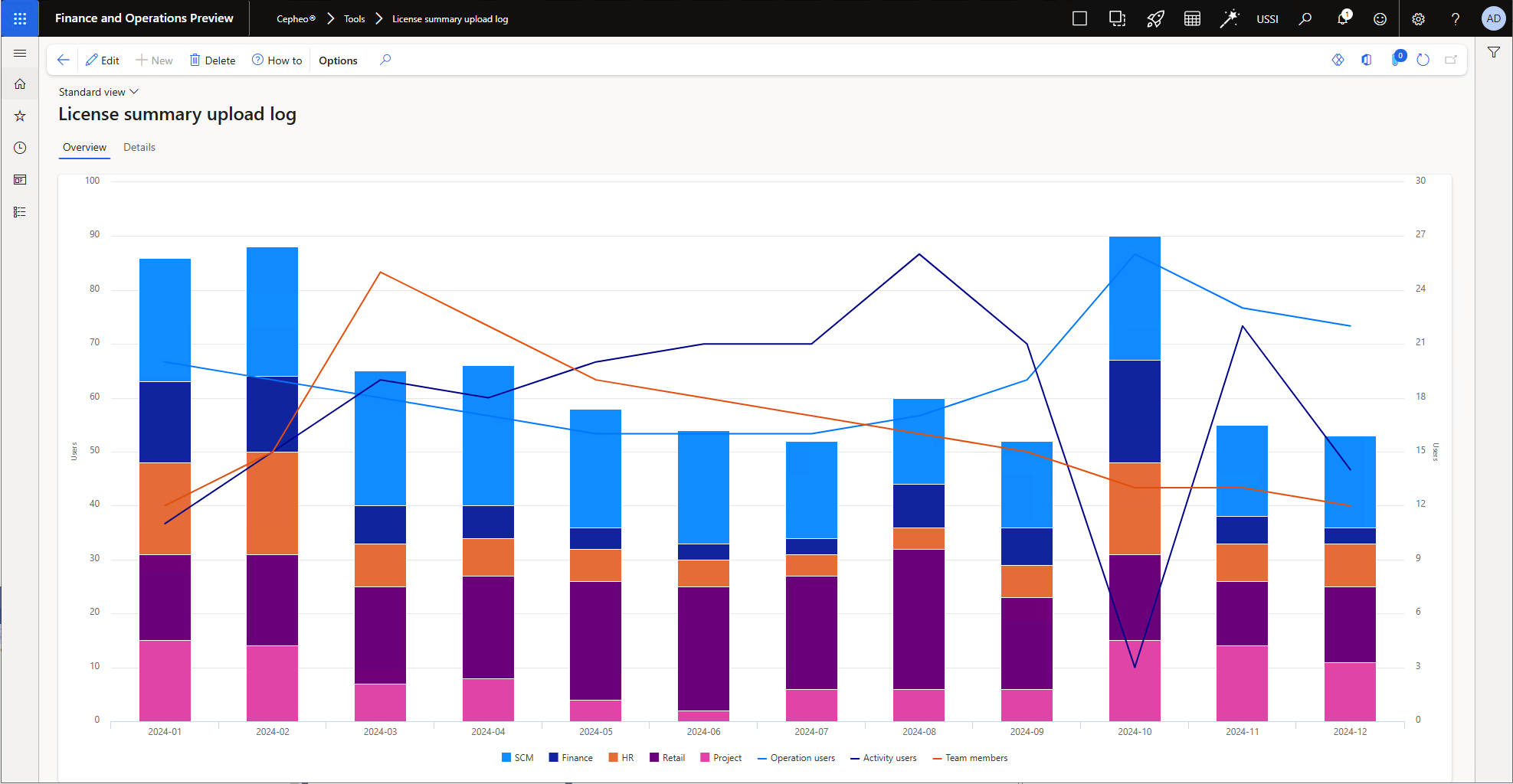
Task: Click the Retail color swatch in legend
Action: (x=654, y=758)
